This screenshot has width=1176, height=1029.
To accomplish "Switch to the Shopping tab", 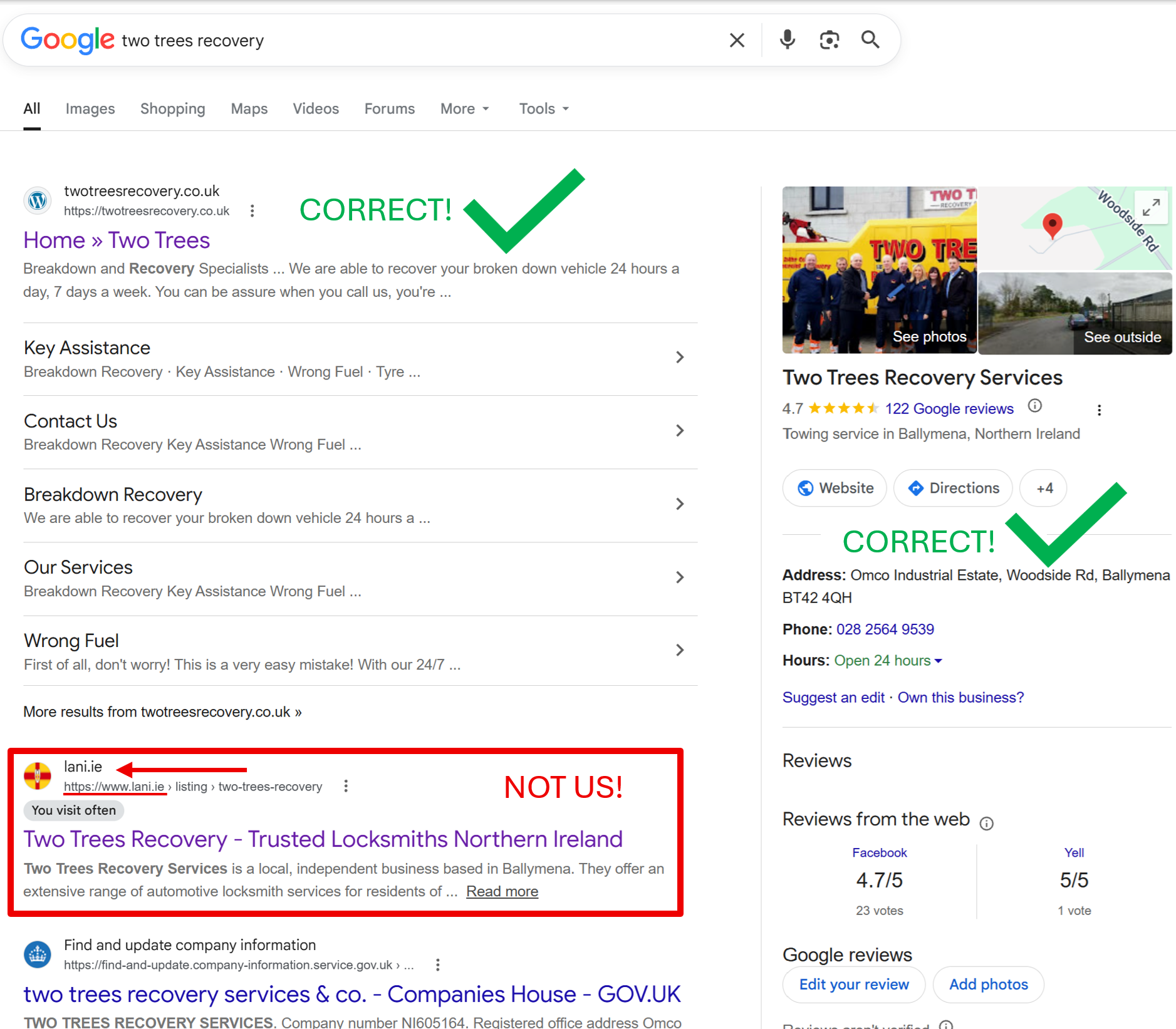I will pos(173,109).
